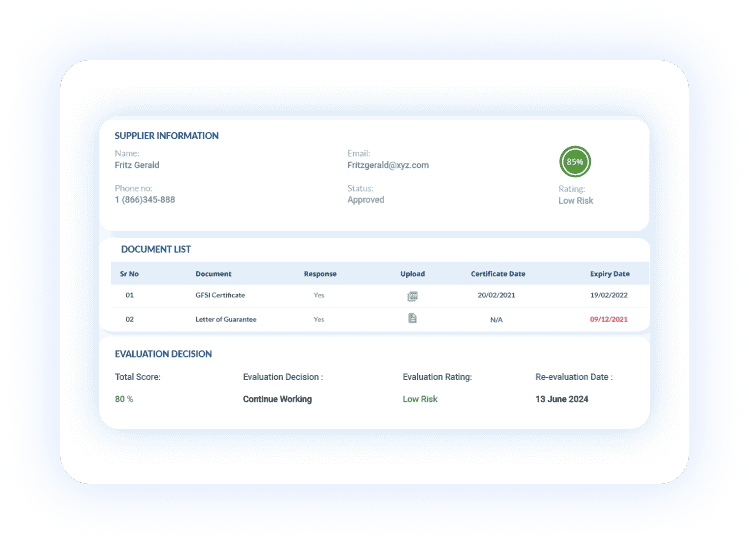
Task: Click the SUPPLIER INFORMATION heading
Action: pos(166,136)
